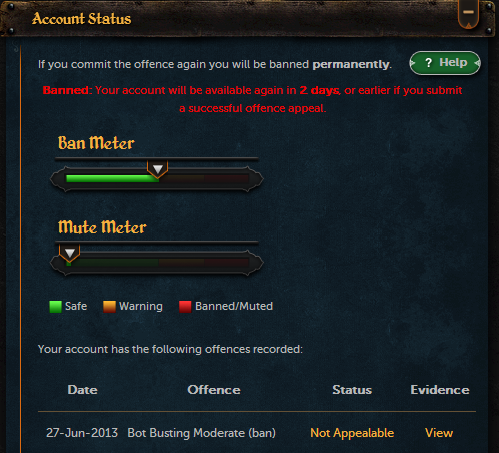Click the Not Appealable status link
The height and width of the screenshot is (453, 499).
(x=352, y=433)
